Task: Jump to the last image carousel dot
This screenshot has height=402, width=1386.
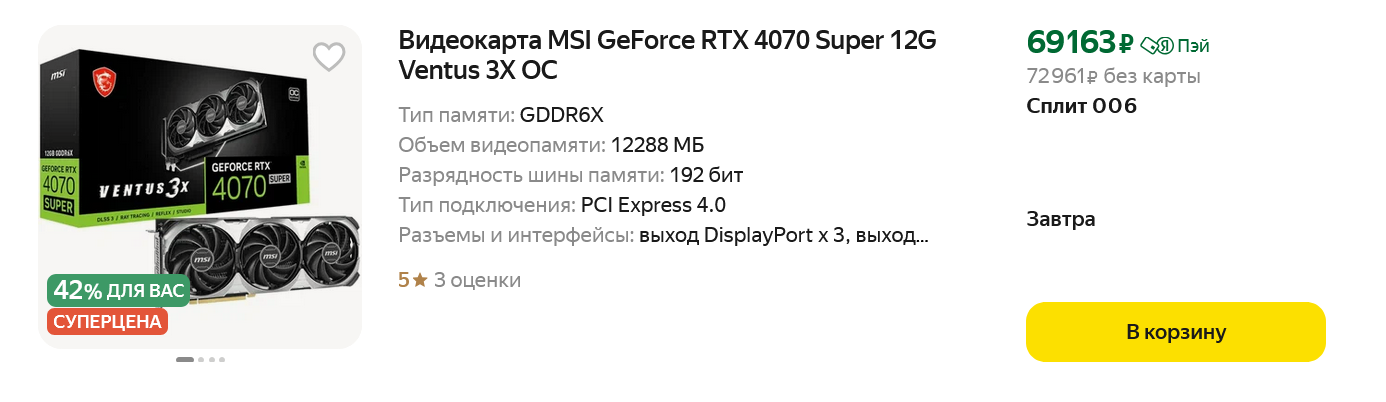Action: (221, 359)
